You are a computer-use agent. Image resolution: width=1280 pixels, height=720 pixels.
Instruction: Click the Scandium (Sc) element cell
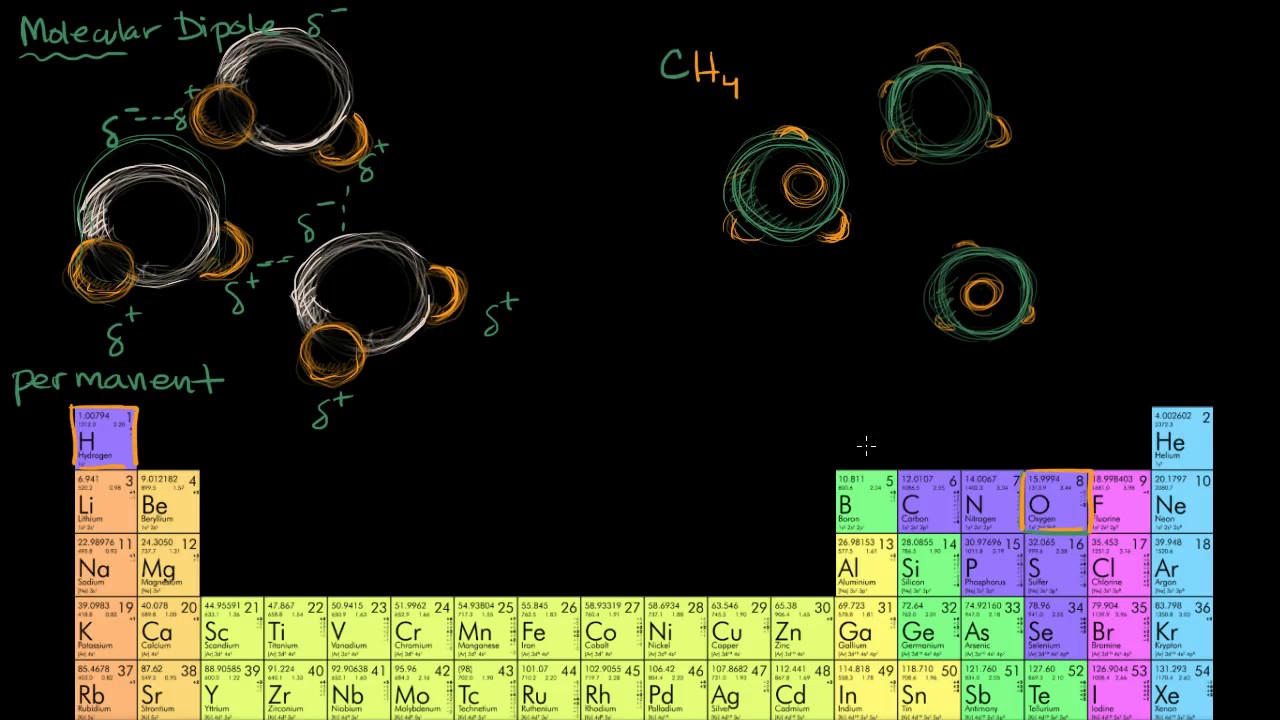click(232, 627)
